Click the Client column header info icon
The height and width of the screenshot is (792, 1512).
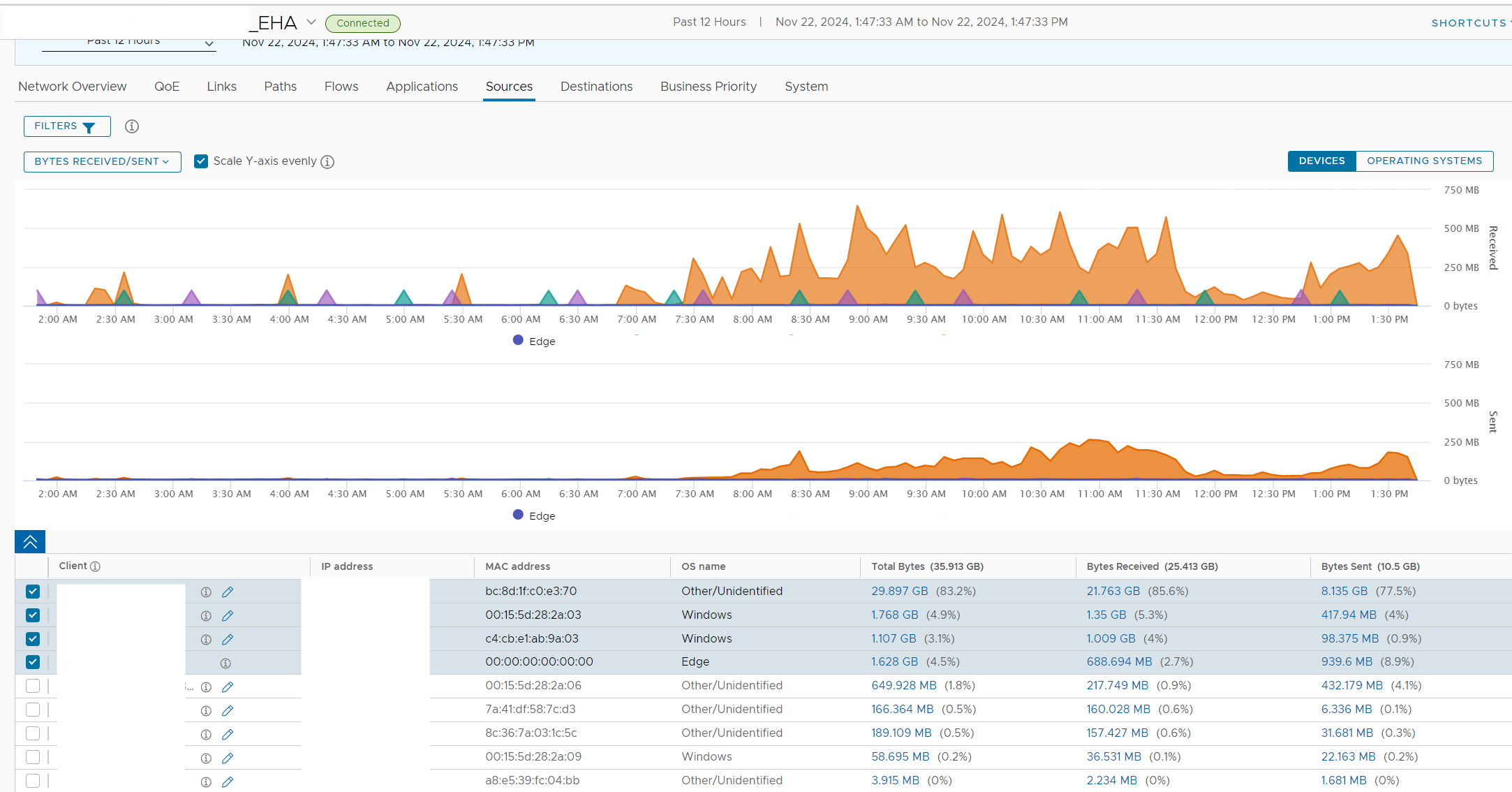coord(96,566)
